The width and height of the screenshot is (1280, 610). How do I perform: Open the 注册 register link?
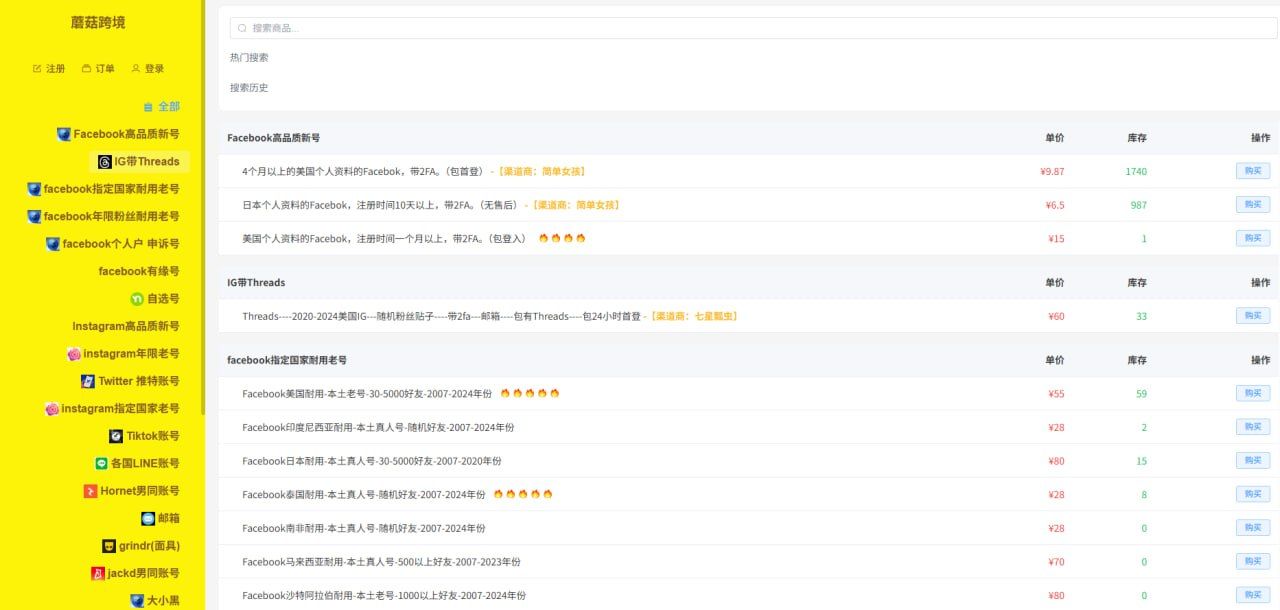pos(49,69)
